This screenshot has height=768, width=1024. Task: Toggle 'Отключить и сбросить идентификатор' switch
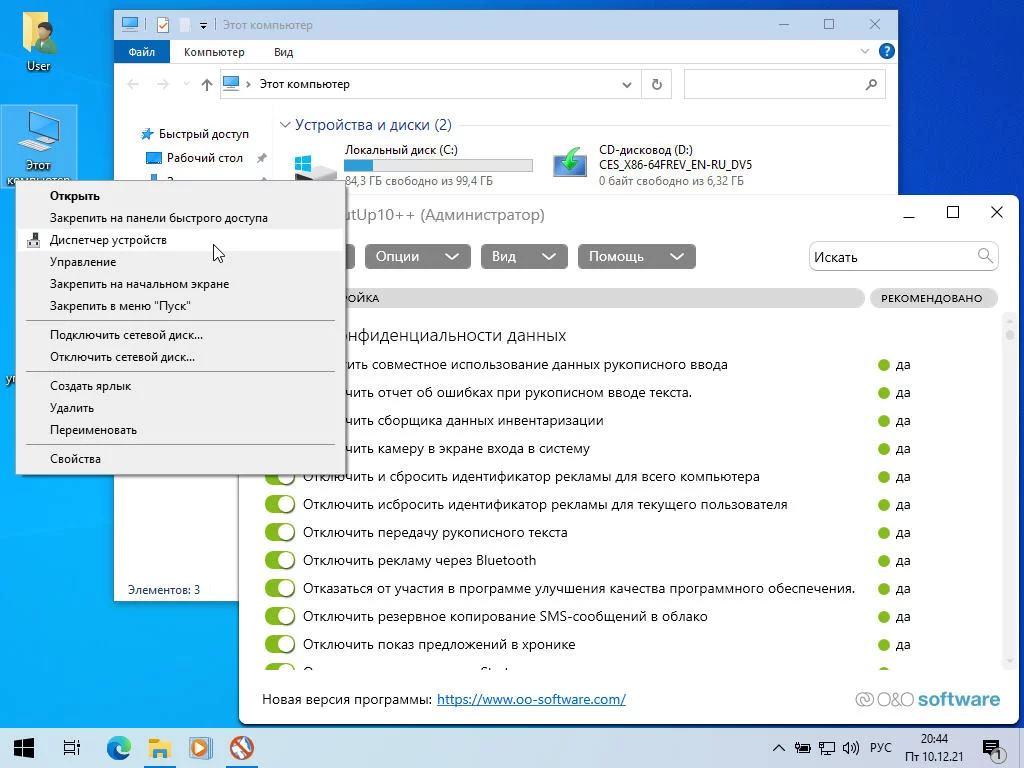click(280, 478)
